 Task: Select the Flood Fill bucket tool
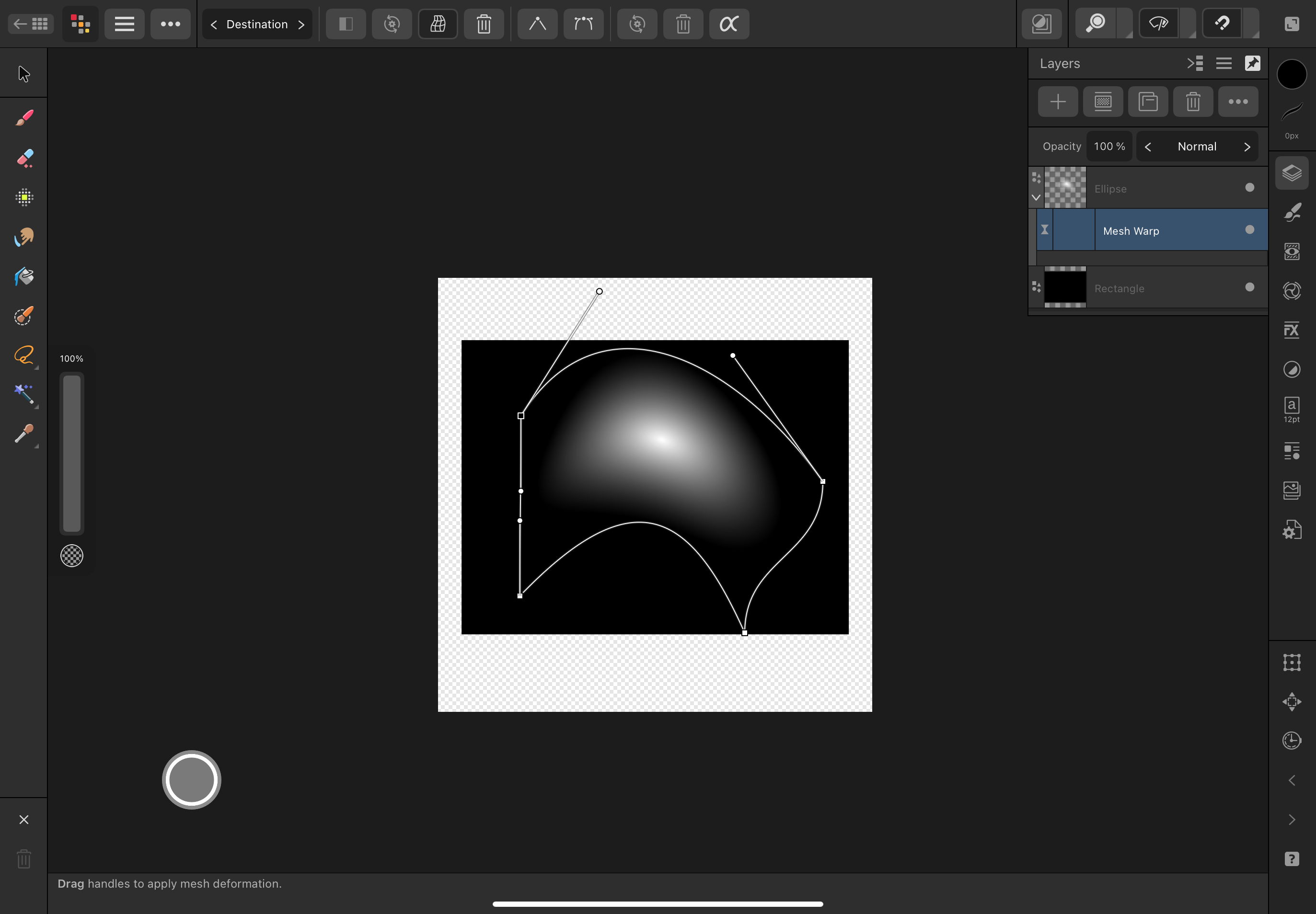[23, 276]
